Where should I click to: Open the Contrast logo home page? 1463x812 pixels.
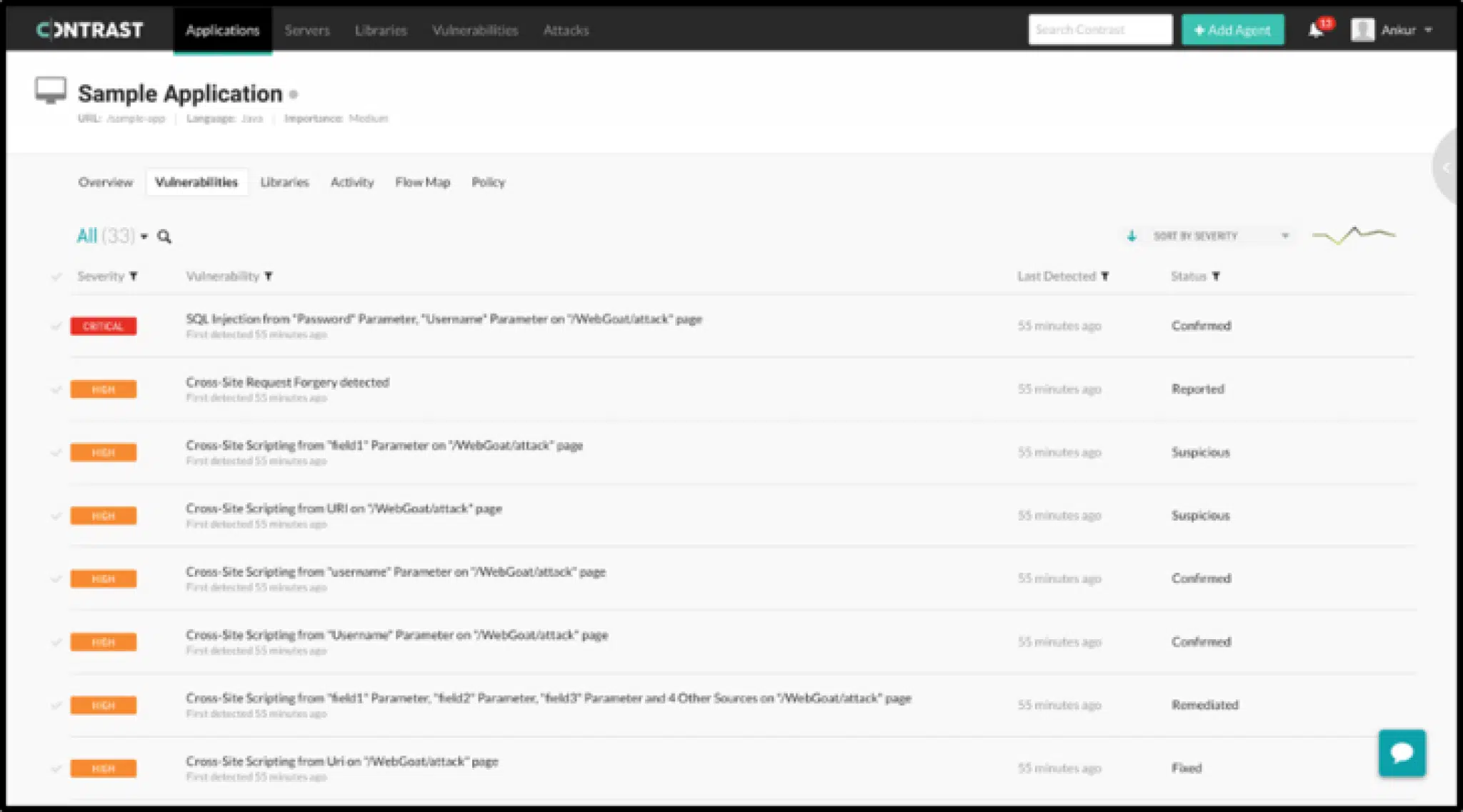pos(89,29)
